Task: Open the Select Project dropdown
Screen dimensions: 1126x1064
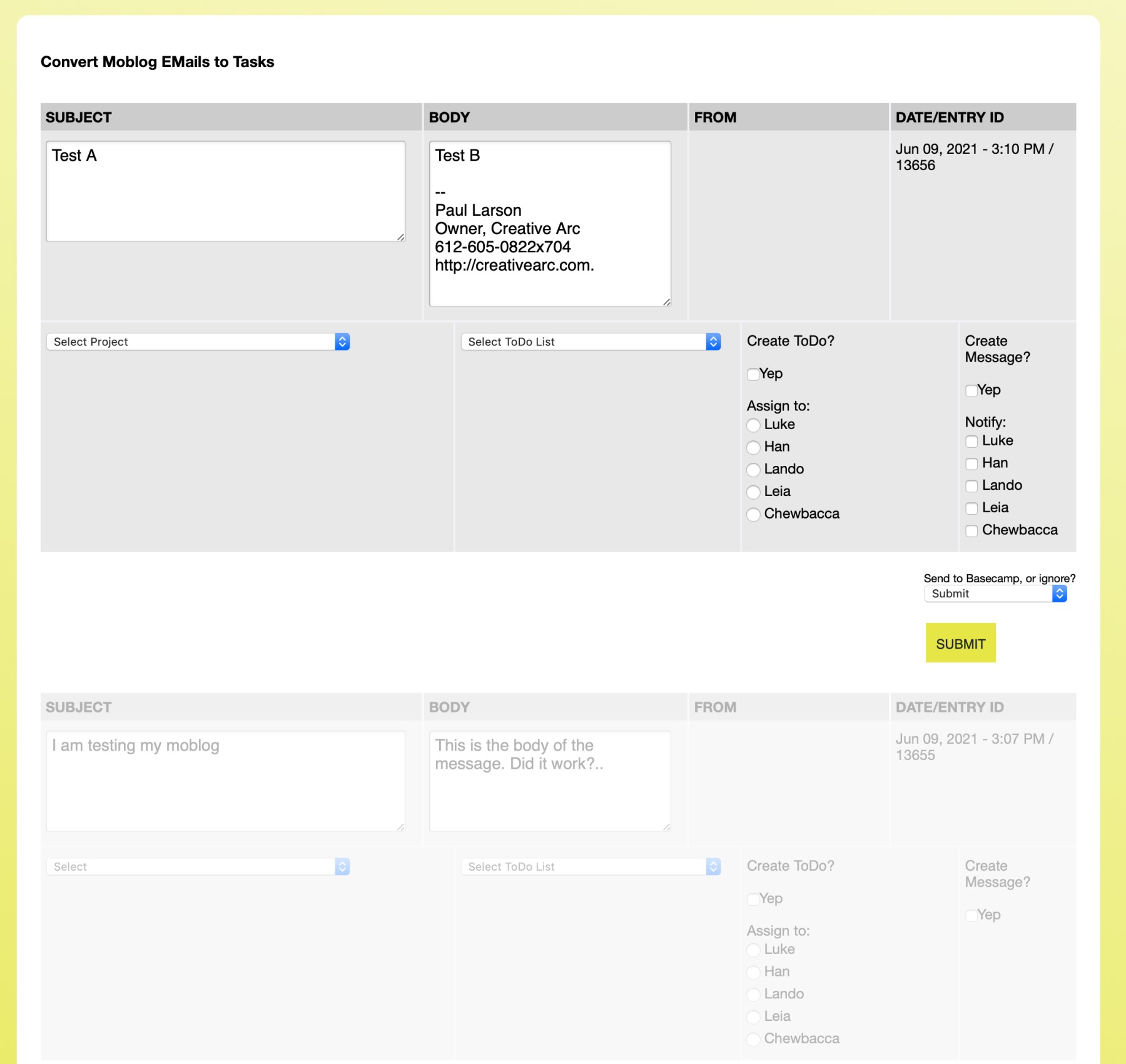Action: click(198, 342)
